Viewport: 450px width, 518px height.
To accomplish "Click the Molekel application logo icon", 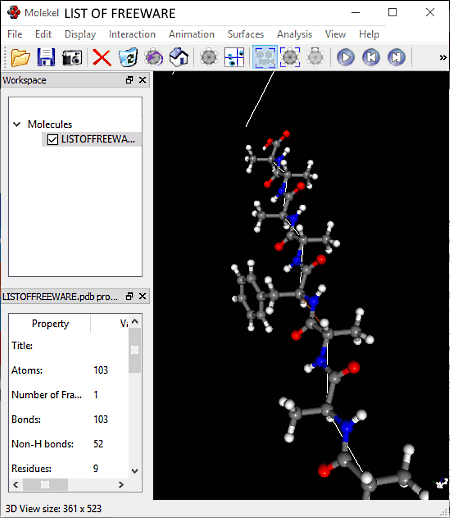I will coord(14,13).
